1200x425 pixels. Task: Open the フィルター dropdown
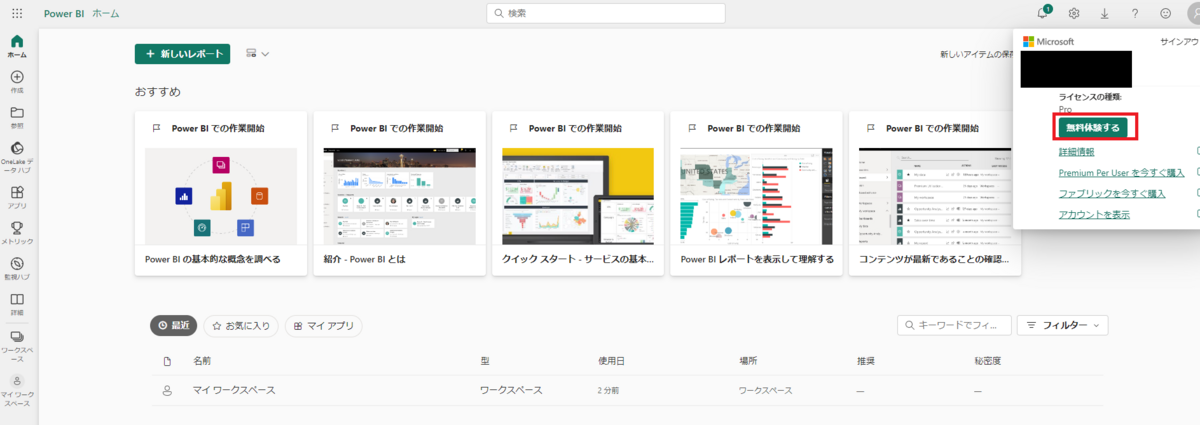(x=1062, y=325)
